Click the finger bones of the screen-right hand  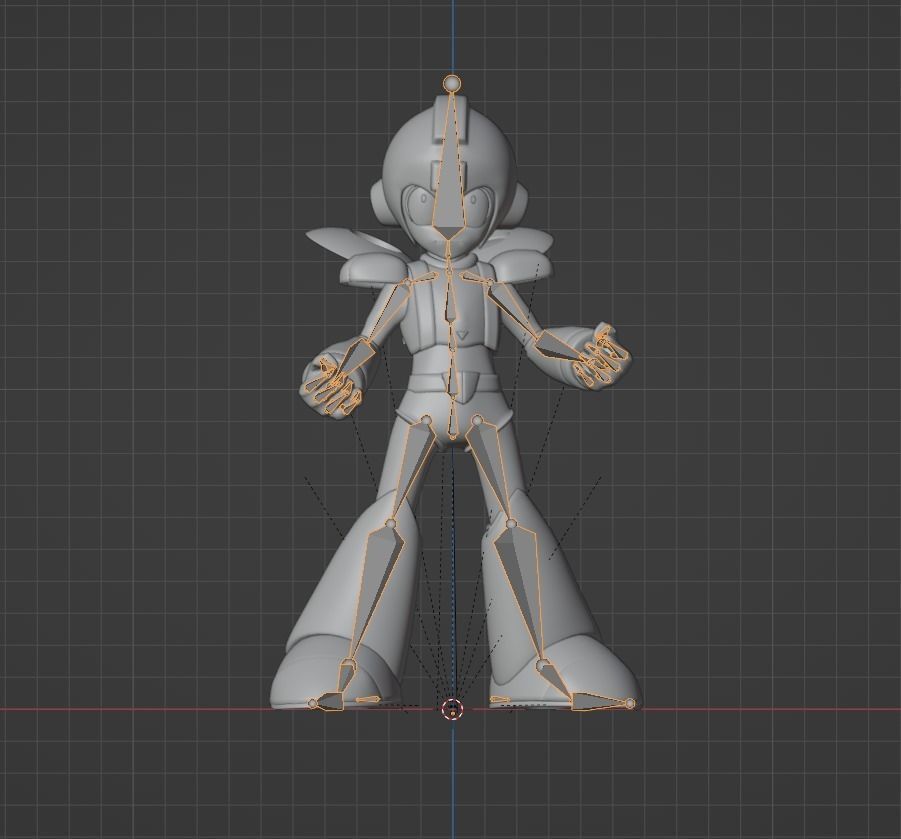click(x=600, y=357)
